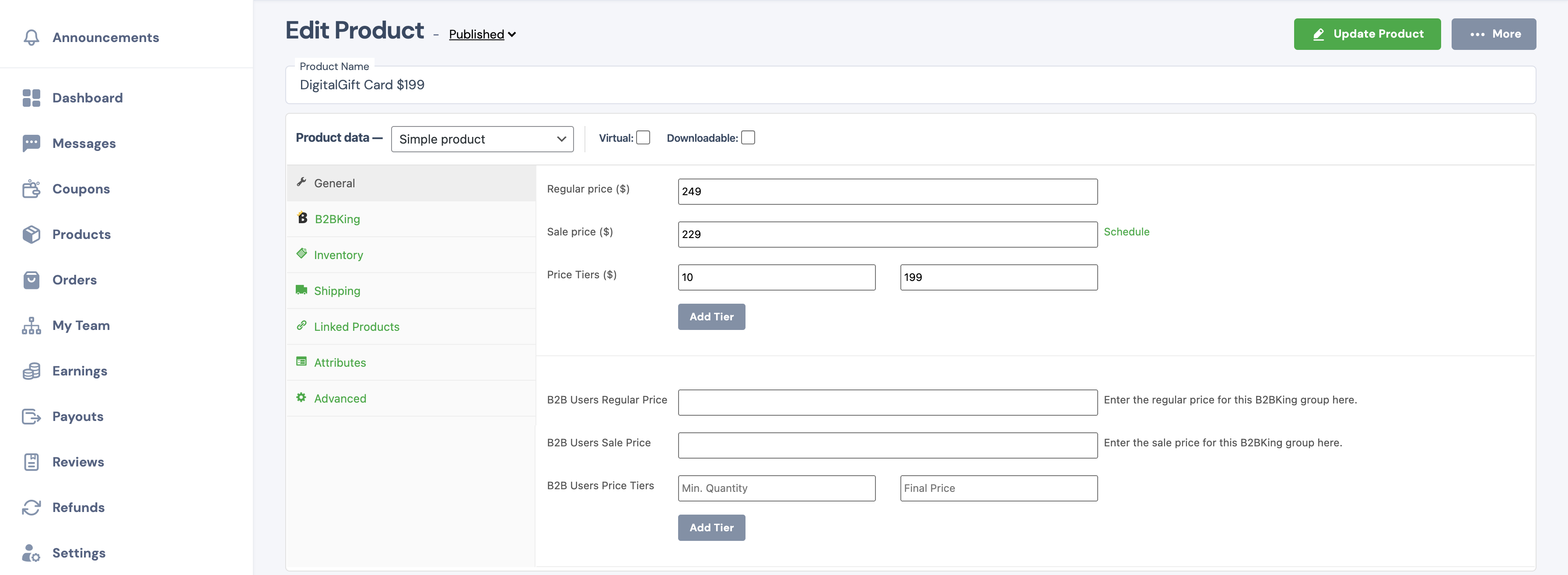Open the My Team hierarchy icon

[31, 325]
